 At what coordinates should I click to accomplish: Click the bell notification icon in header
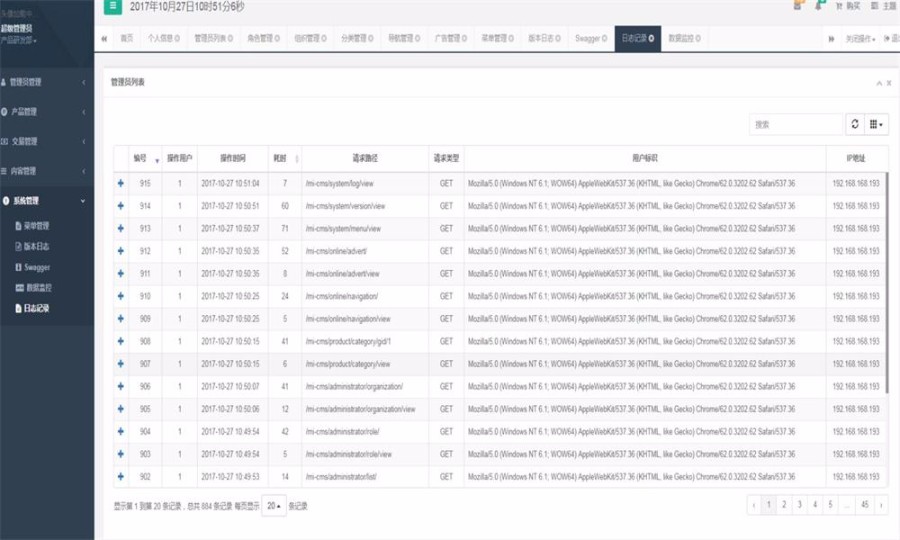click(x=820, y=5)
